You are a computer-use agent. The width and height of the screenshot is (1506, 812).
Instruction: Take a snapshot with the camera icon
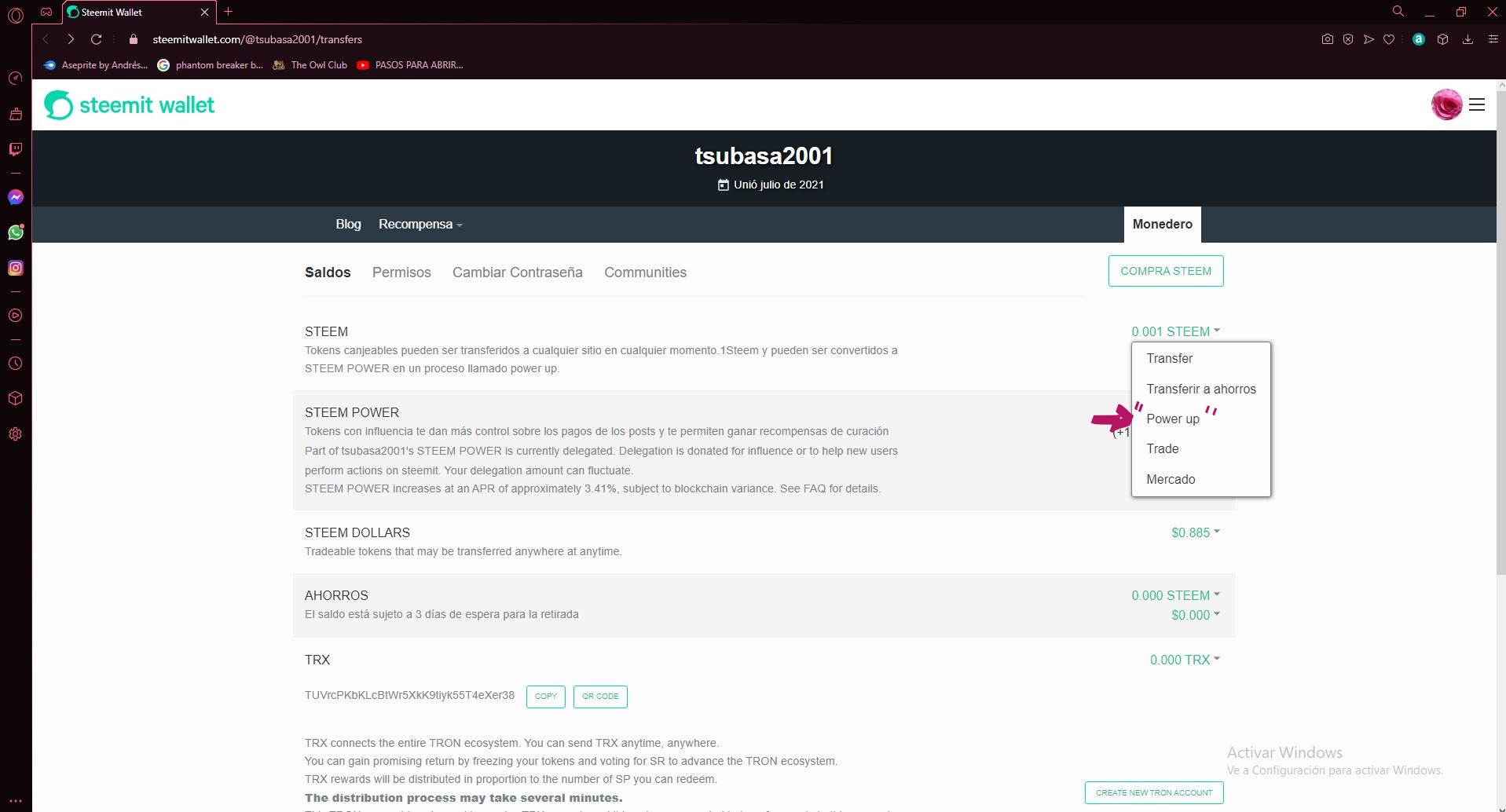pyautogui.click(x=1328, y=39)
